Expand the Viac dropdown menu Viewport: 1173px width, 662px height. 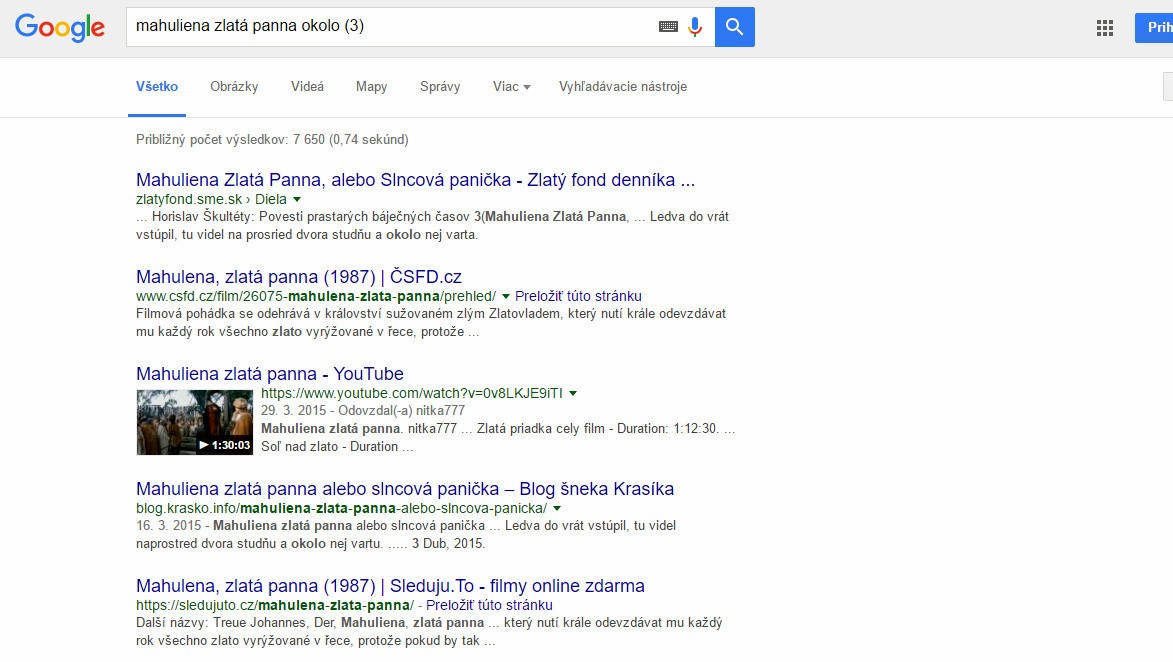511,87
